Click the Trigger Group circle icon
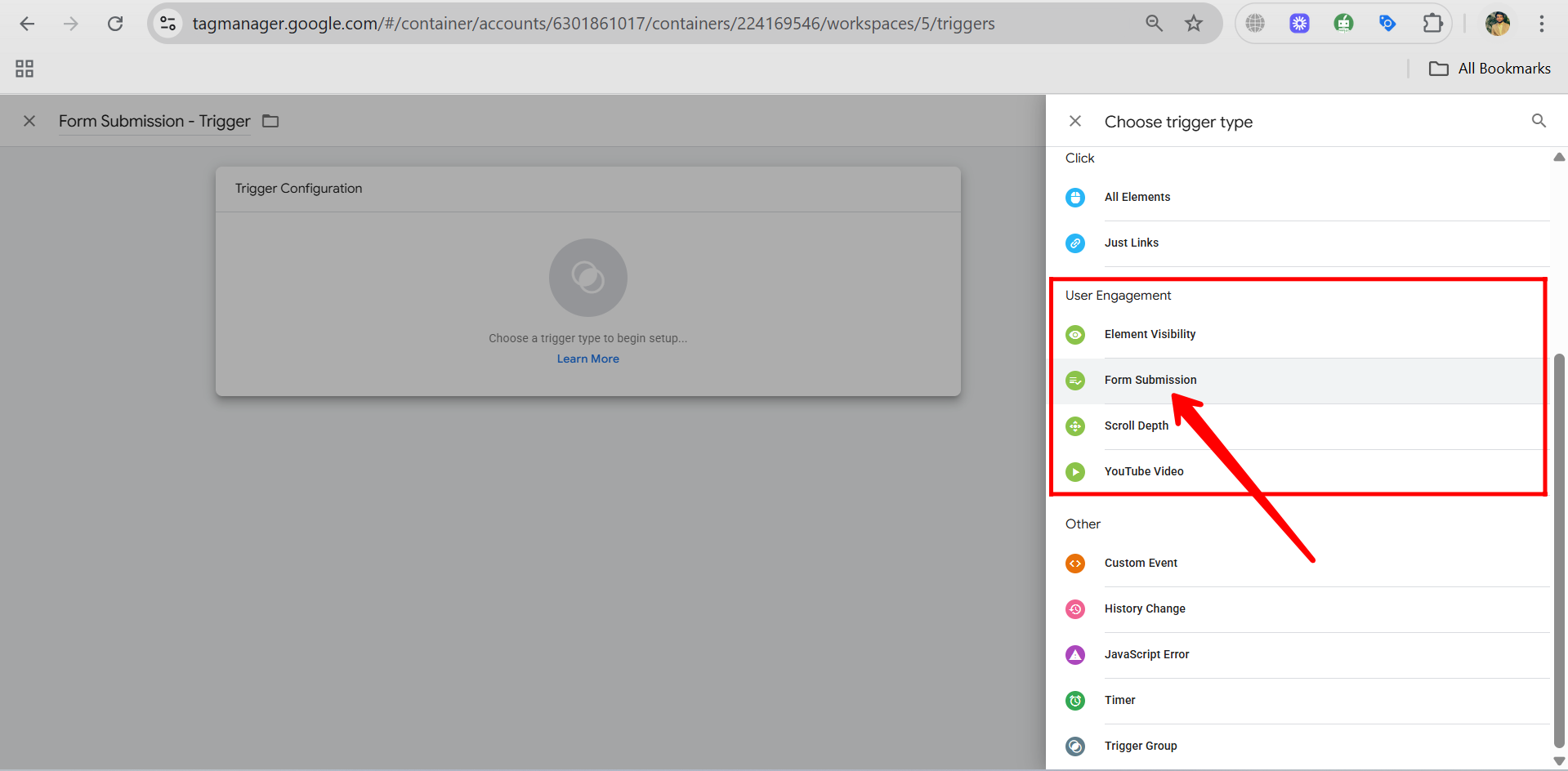 coord(1075,746)
